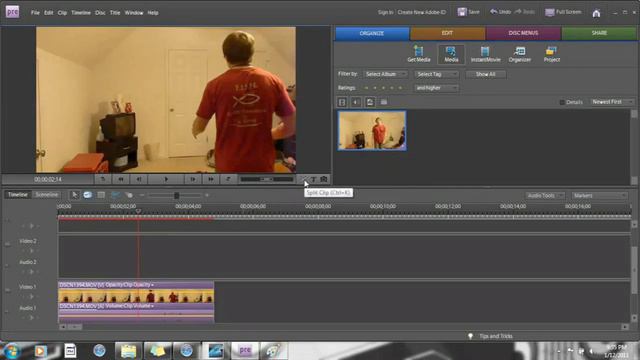The image size is (640, 360).
Task: Open the Select Album dropdown
Action: click(385, 74)
